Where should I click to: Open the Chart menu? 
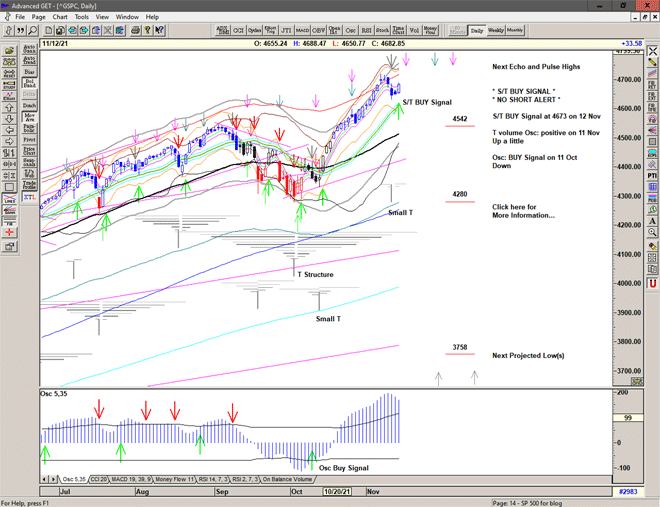tap(60, 17)
